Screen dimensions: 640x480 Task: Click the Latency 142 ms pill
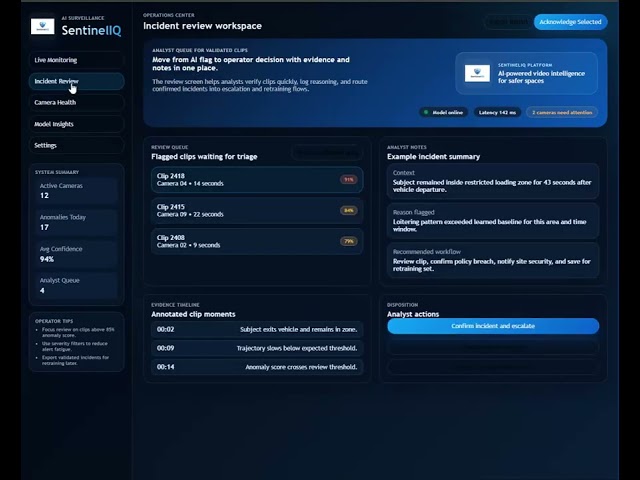point(497,112)
